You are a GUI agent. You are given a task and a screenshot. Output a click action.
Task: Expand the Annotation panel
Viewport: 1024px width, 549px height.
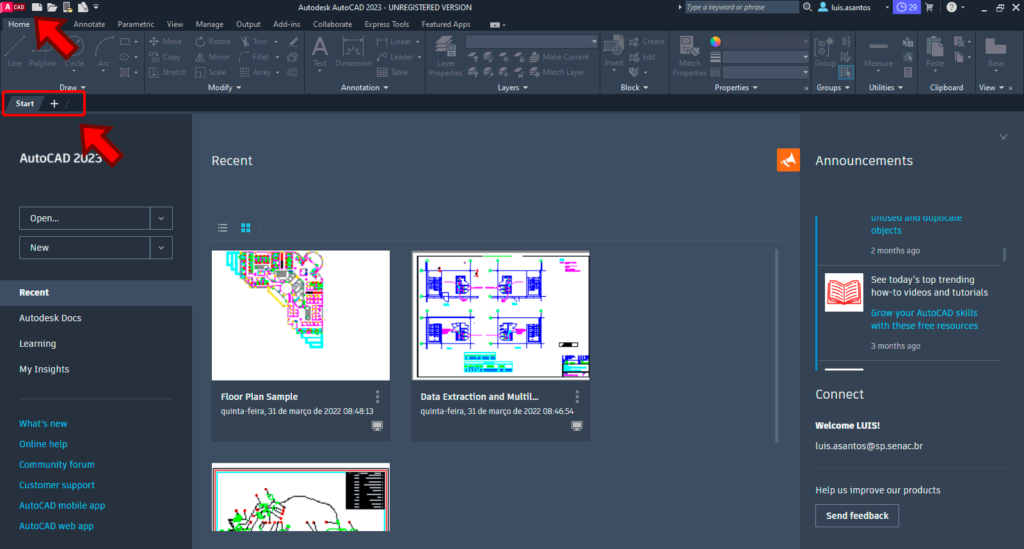tap(364, 87)
